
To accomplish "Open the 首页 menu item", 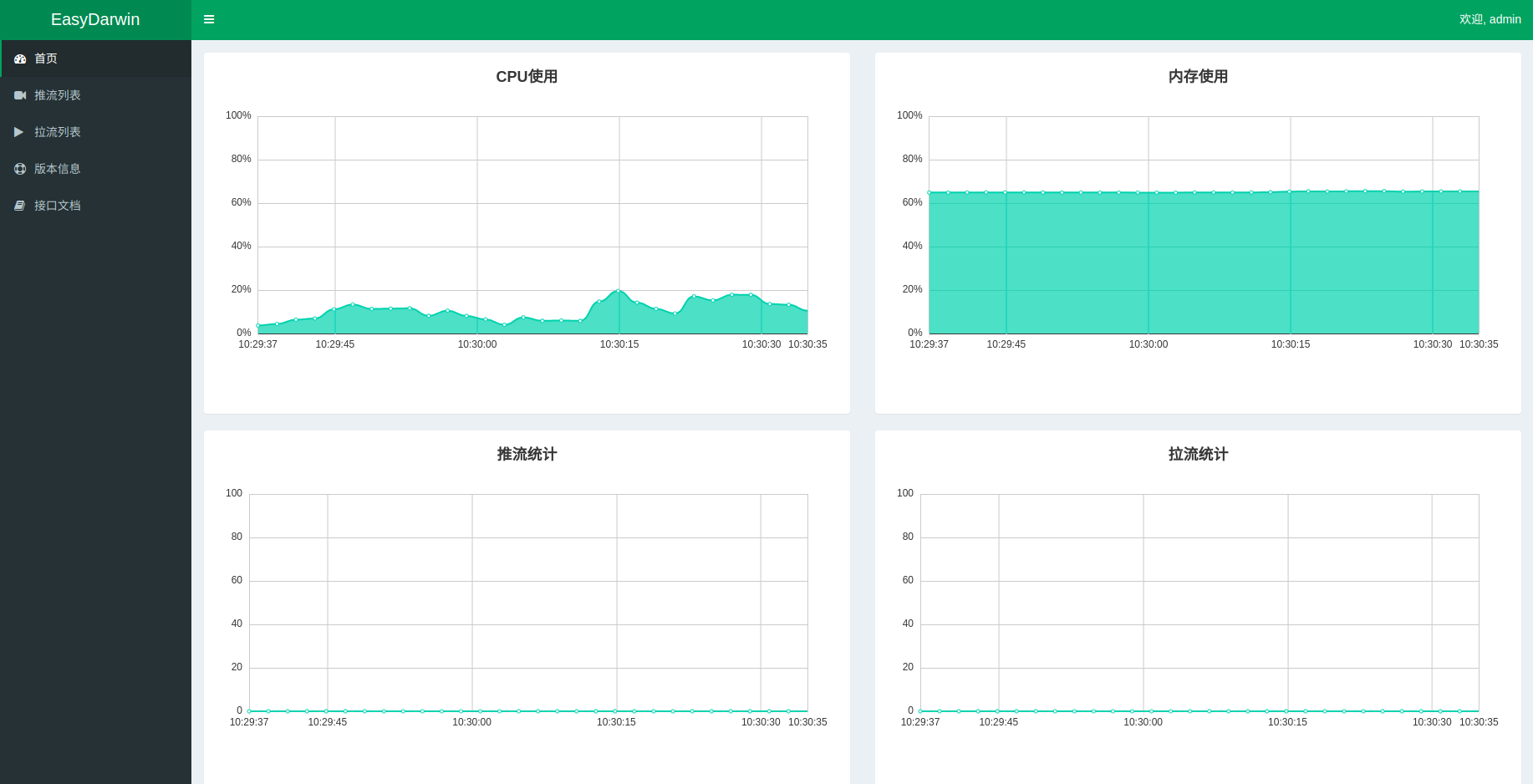I will pyautogui.click(x=95, y=59).
